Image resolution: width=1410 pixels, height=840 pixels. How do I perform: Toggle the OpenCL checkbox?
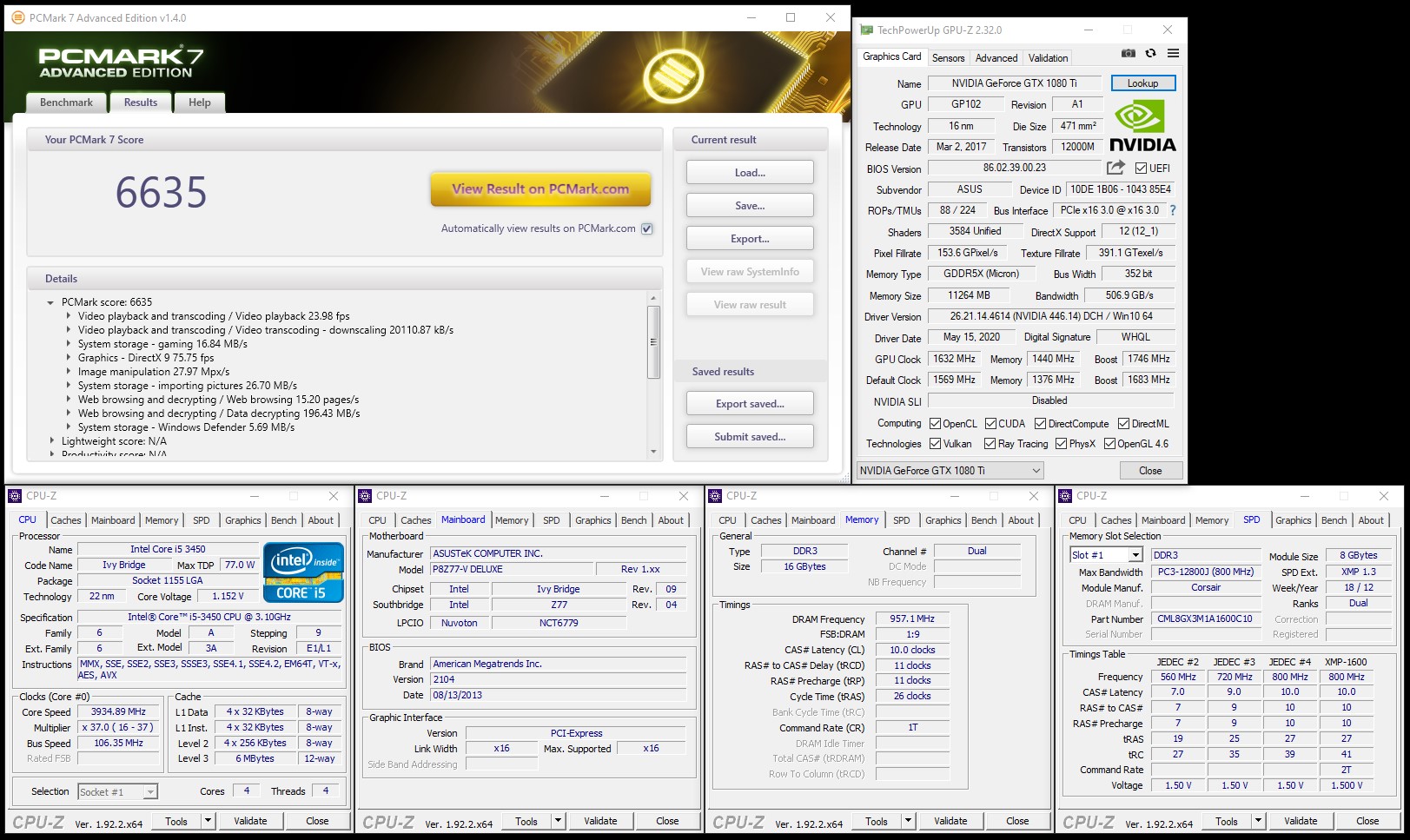point(935,424)
